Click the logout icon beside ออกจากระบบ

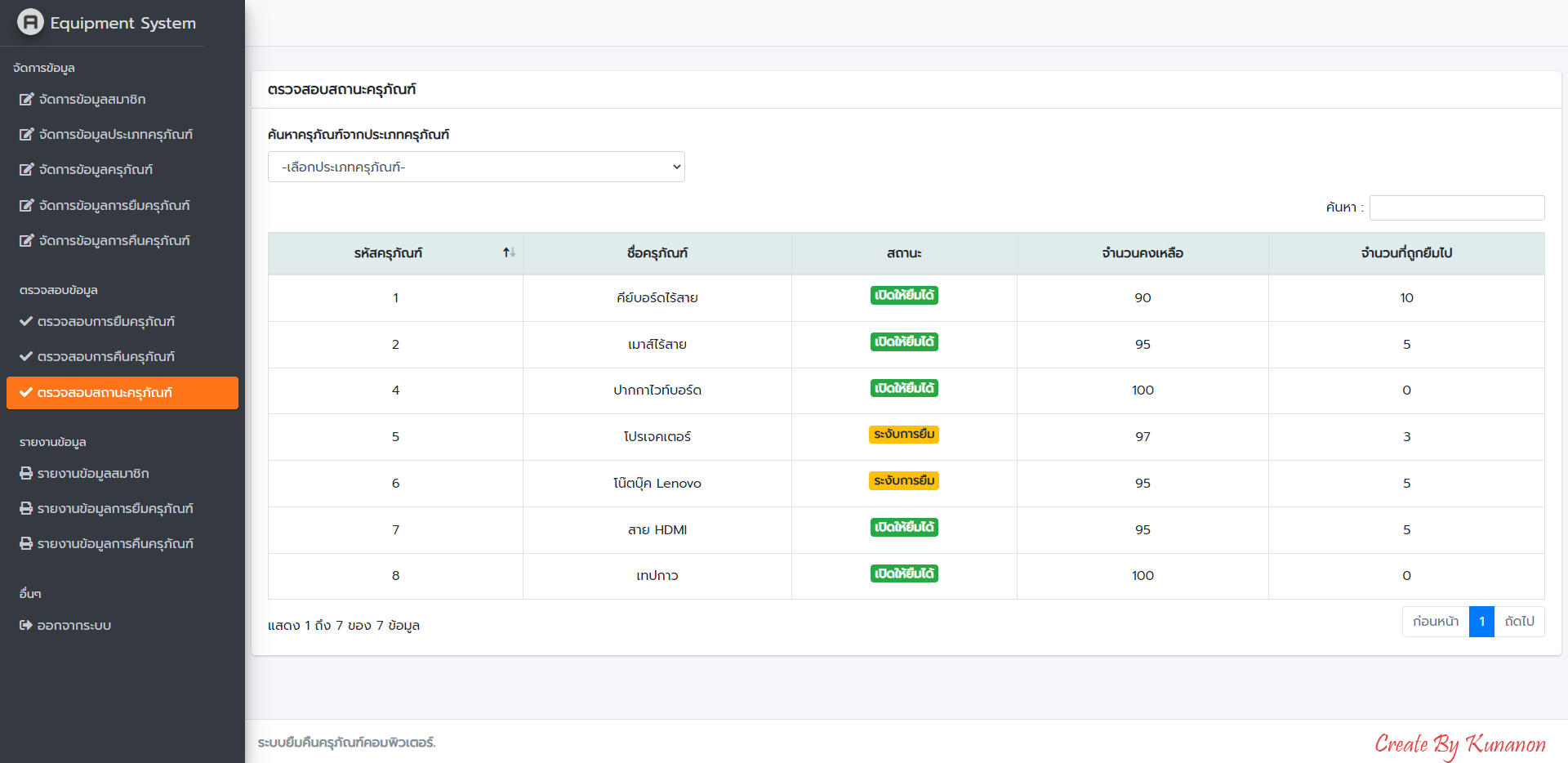pos(26,626)
